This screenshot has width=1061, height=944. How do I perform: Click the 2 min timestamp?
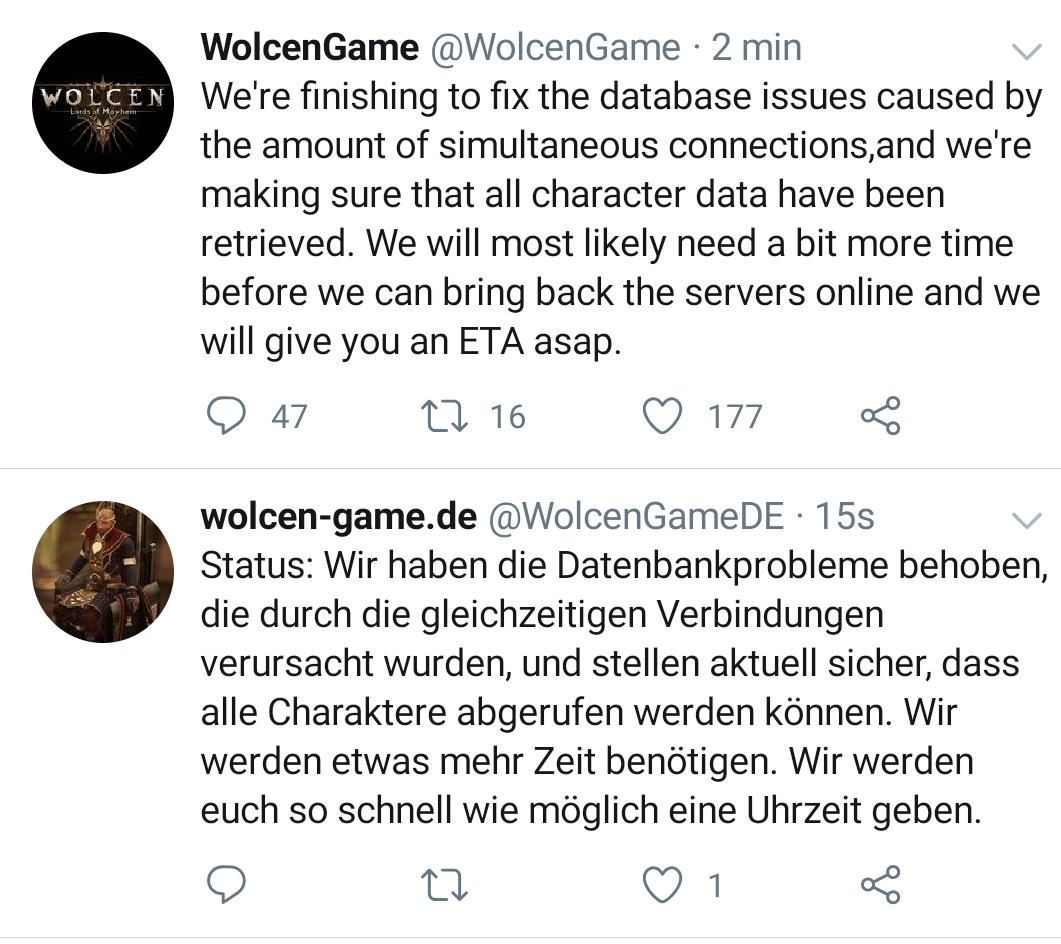coord(756,47)
